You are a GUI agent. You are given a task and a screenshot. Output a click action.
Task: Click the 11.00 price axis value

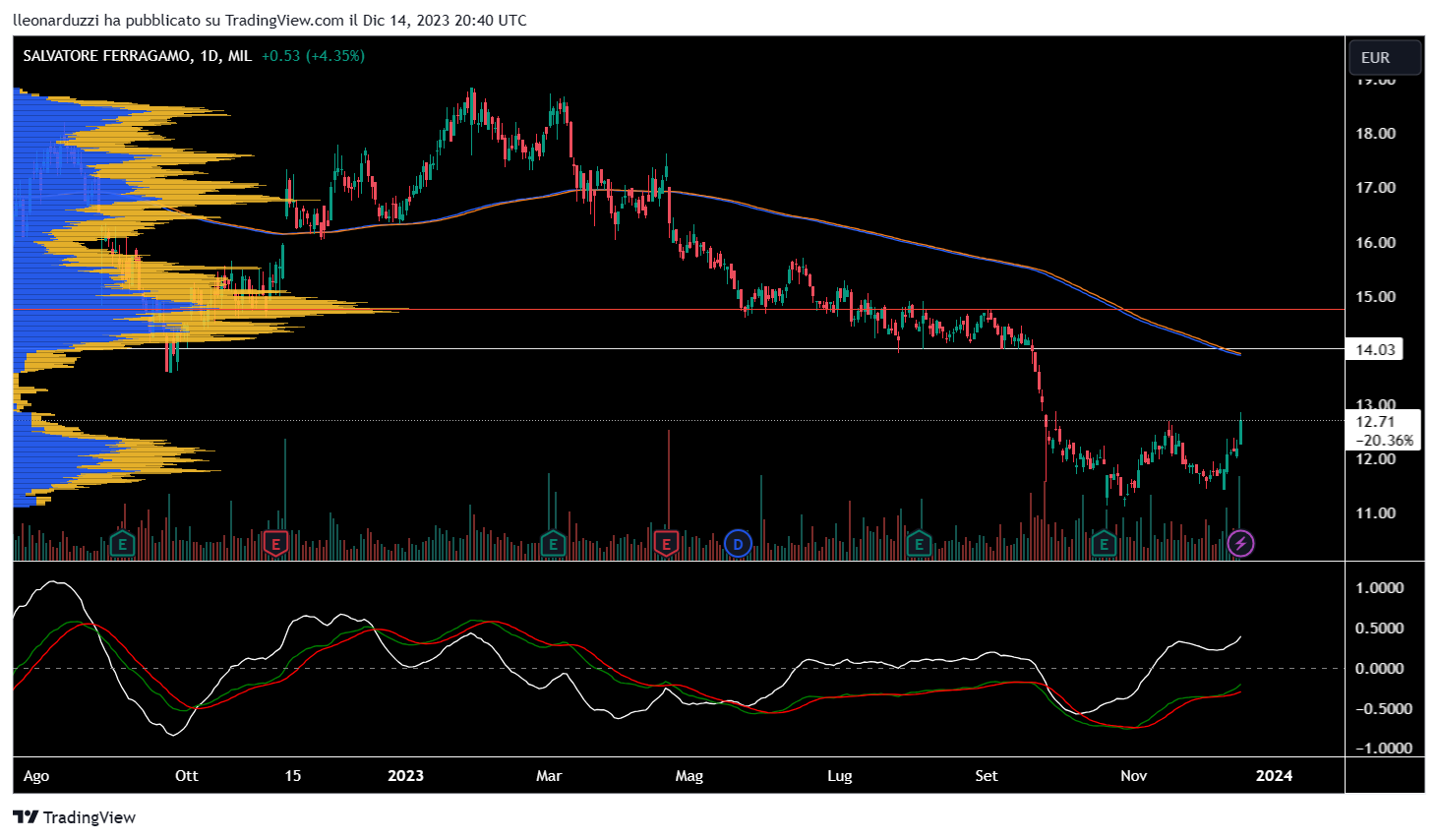coord(1375,513)
